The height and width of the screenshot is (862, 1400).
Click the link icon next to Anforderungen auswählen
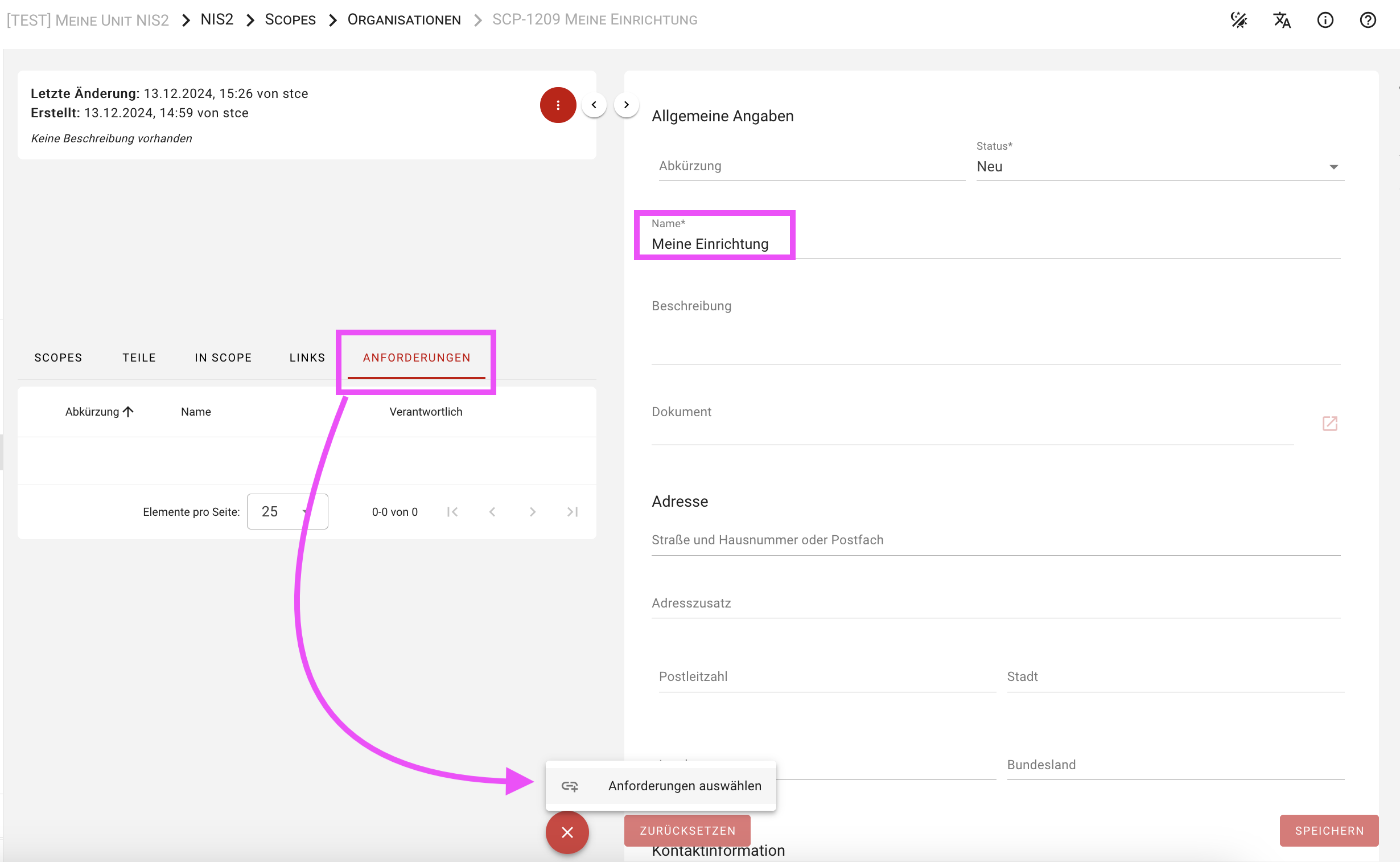tap(570, 786)
